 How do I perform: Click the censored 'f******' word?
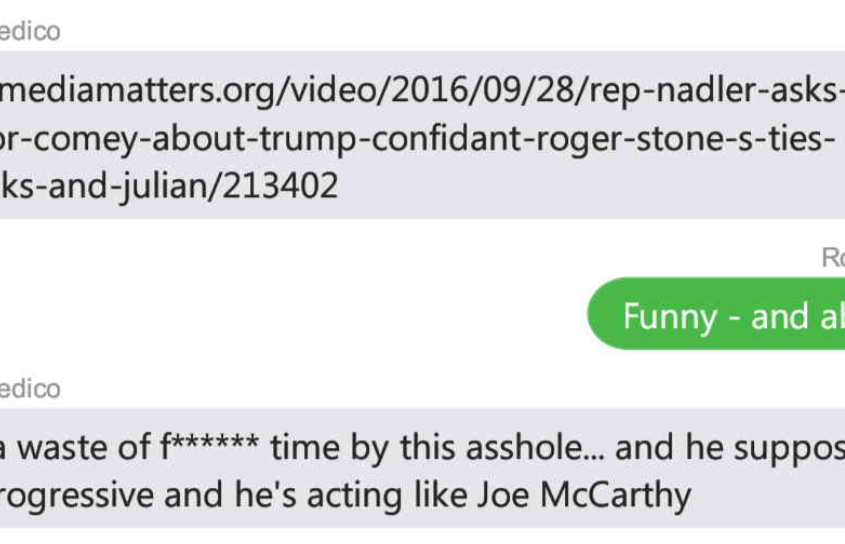point(214,449)
